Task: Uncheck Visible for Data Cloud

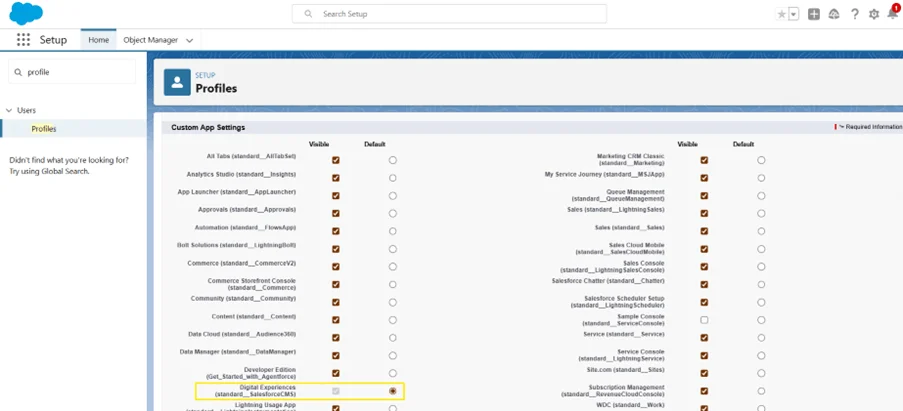Action: point(336,338)
